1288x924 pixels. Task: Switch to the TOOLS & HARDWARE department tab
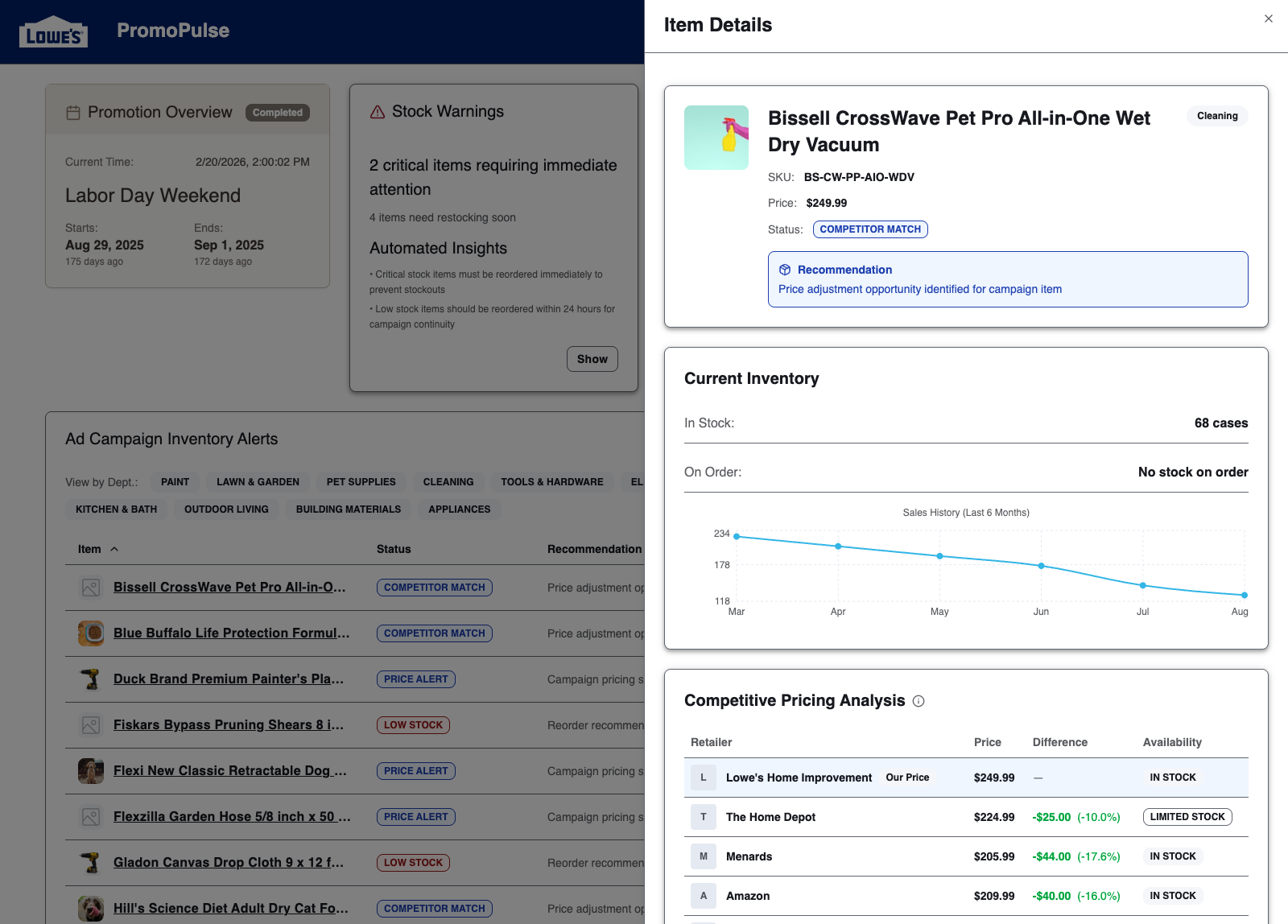coord(551,481)
